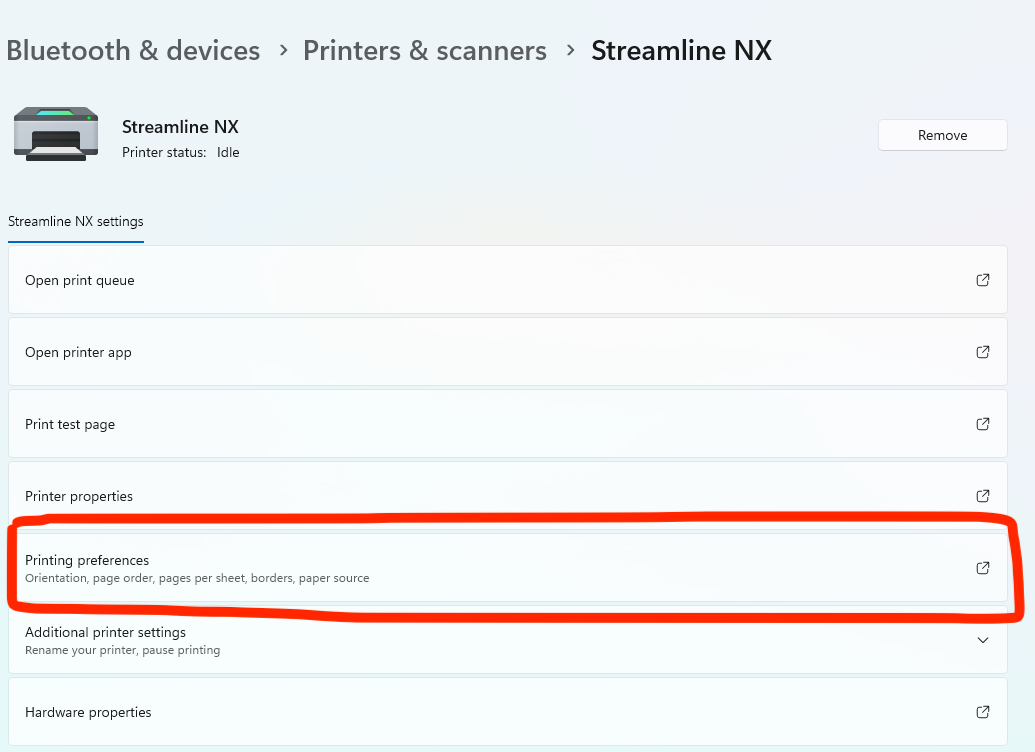Image resolution: width=1035 pixels, height=752 pixels.
Task: Click the external-link icon for Hardware properties
Action: pos(982,712)
